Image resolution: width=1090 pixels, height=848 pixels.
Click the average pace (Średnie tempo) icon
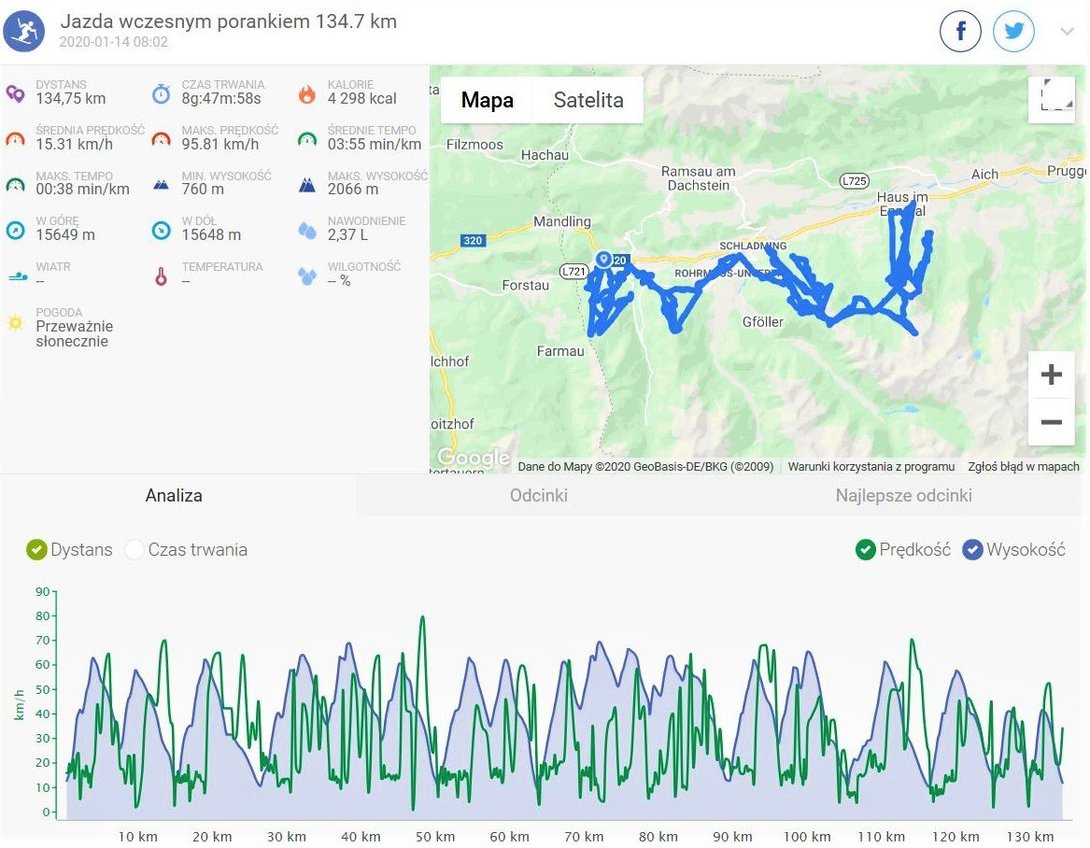307,139
